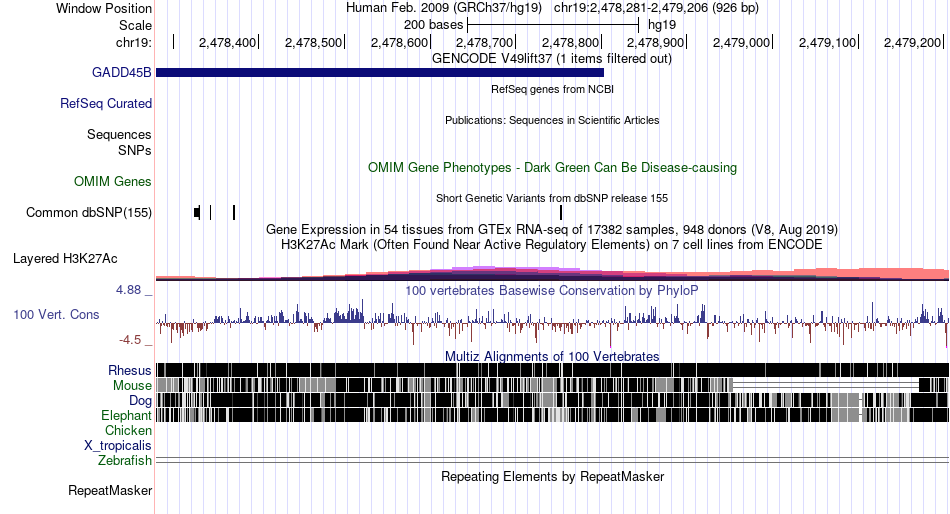950x514 pixels.
Task: Click Multiz Alignments of 100 Vertebrates title
Action: 552,356
